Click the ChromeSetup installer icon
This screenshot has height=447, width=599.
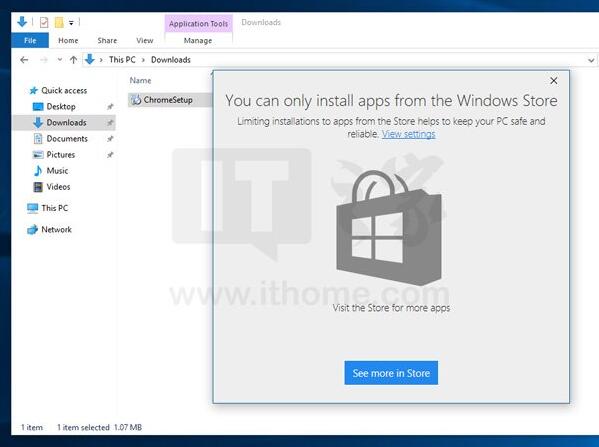click(136, 100)
